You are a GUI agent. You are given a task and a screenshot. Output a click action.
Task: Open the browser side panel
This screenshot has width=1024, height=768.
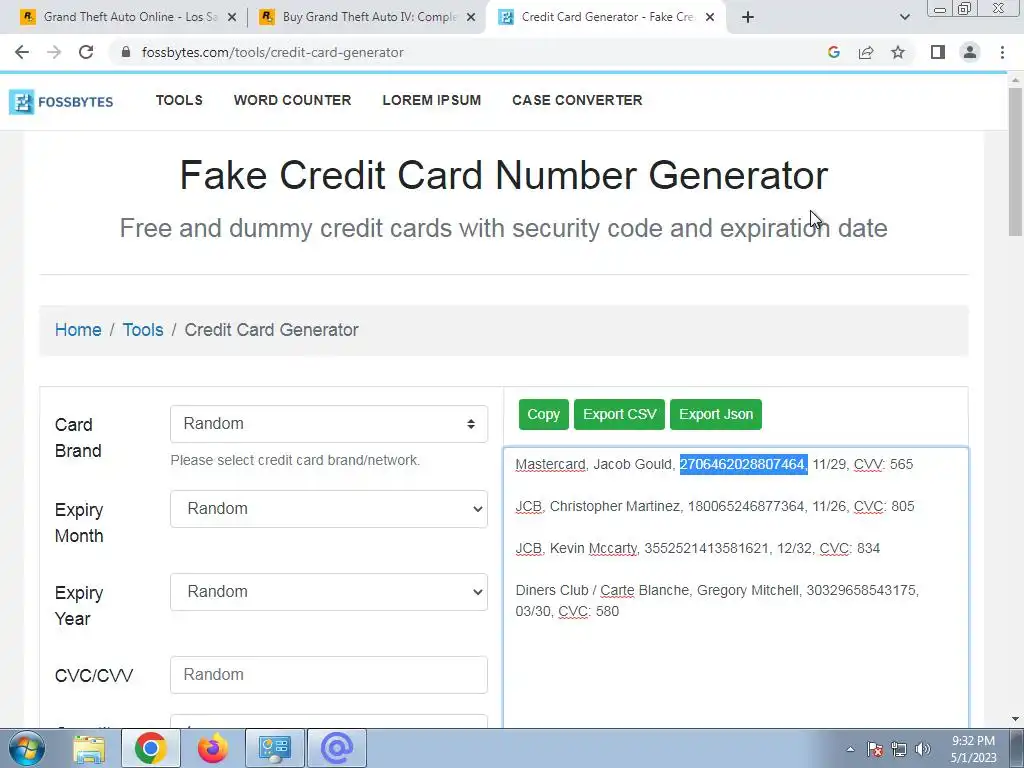point(938,52)
